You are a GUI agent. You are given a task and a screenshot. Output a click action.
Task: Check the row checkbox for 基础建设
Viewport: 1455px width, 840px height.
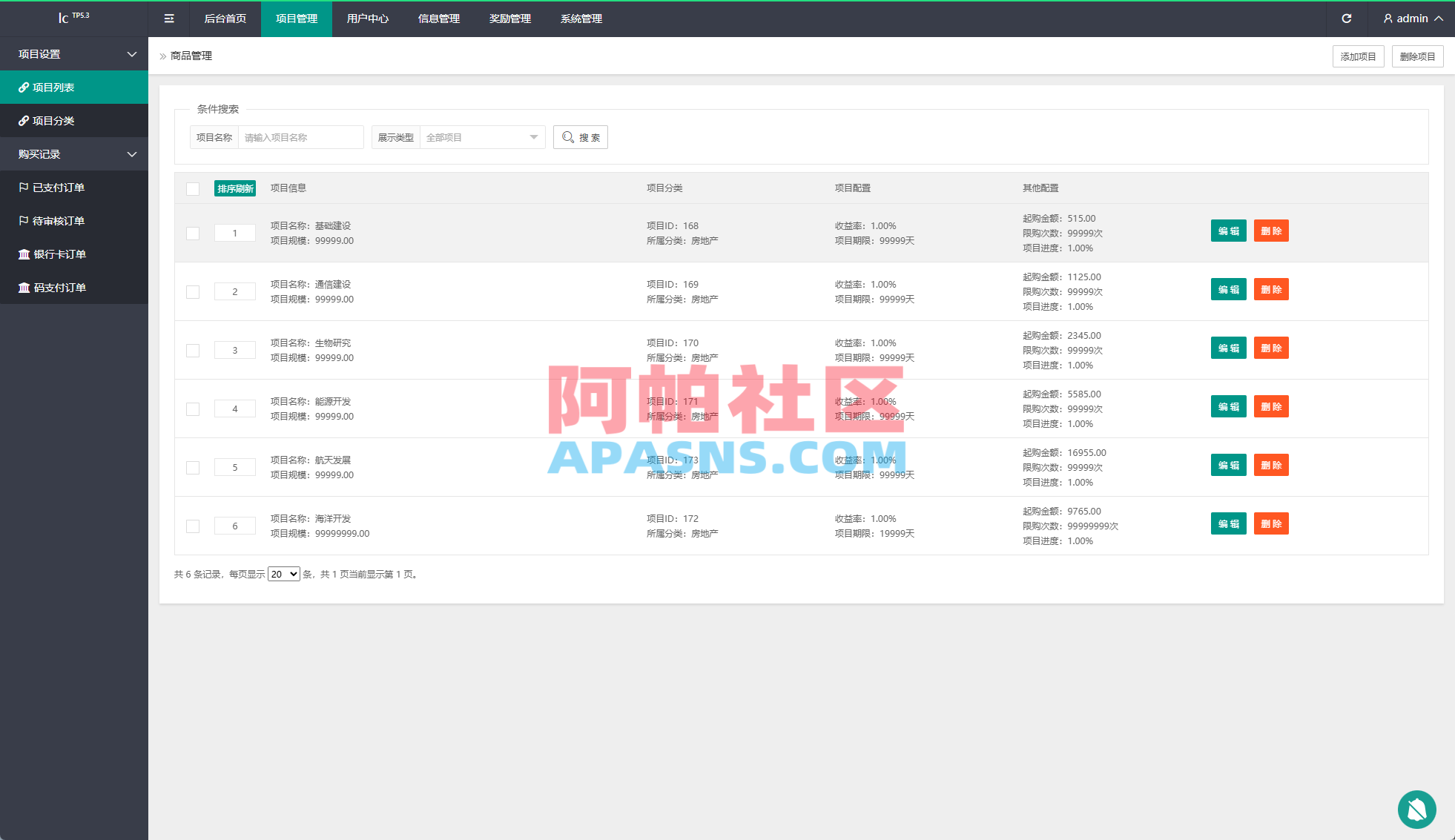coord(193,233)
